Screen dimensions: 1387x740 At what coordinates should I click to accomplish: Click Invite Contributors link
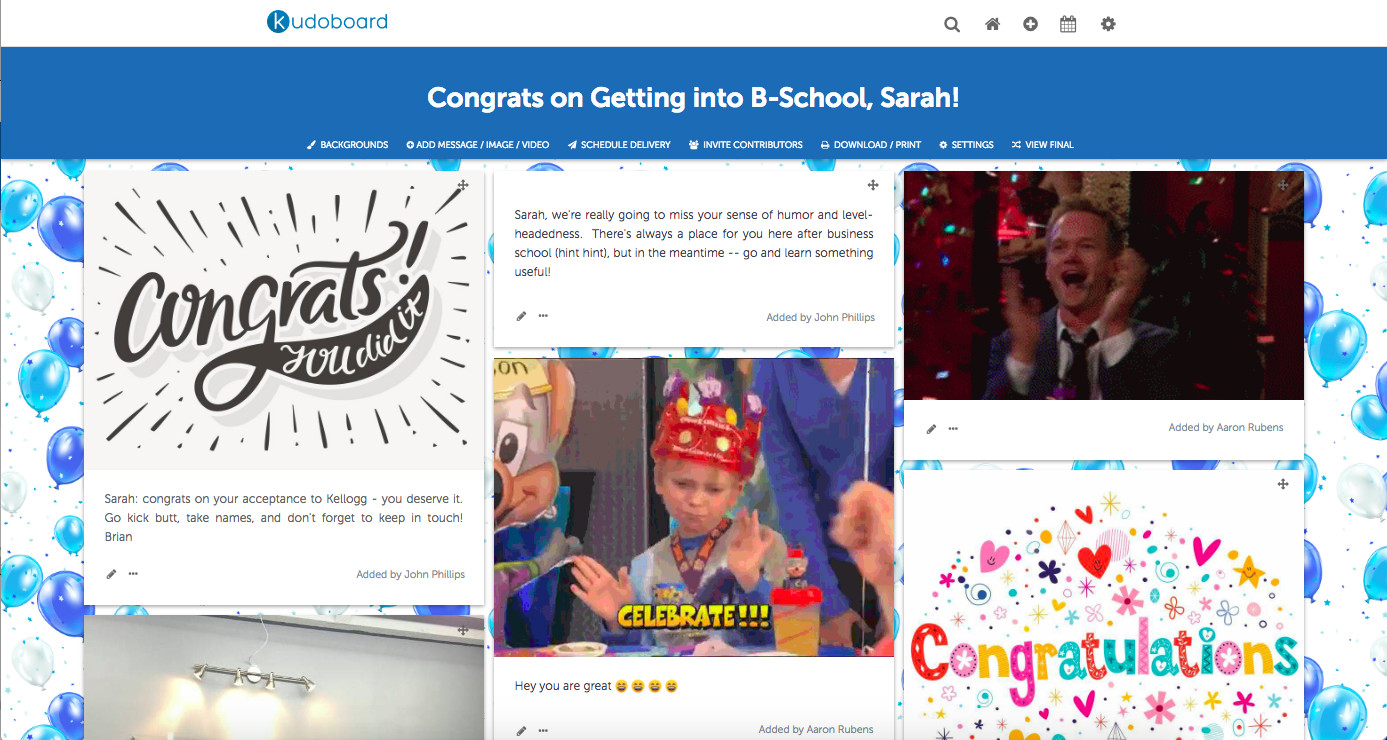(x=746, y=145)
